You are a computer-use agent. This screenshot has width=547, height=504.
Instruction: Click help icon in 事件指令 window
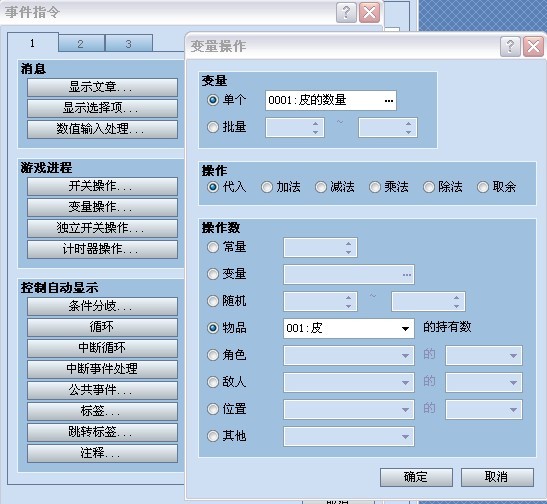[x=346, y=13]
